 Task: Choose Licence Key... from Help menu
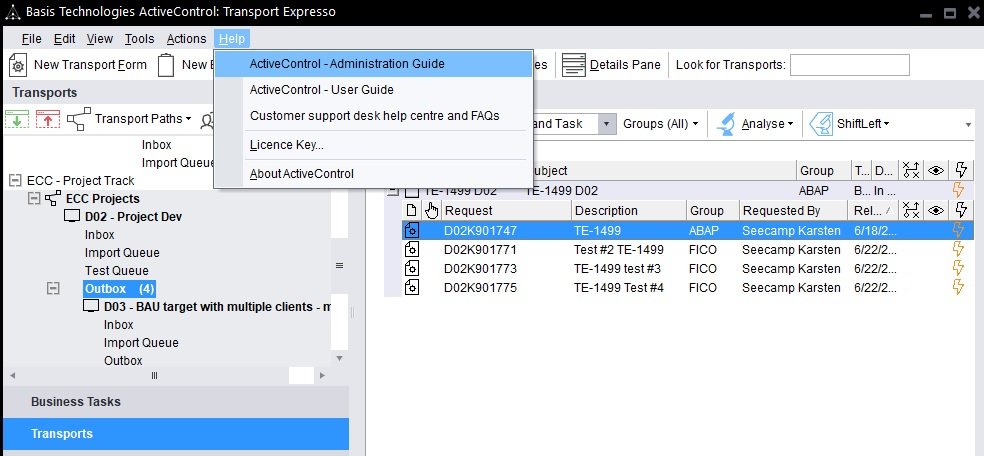pyautogui.click(x=286, y=145)
